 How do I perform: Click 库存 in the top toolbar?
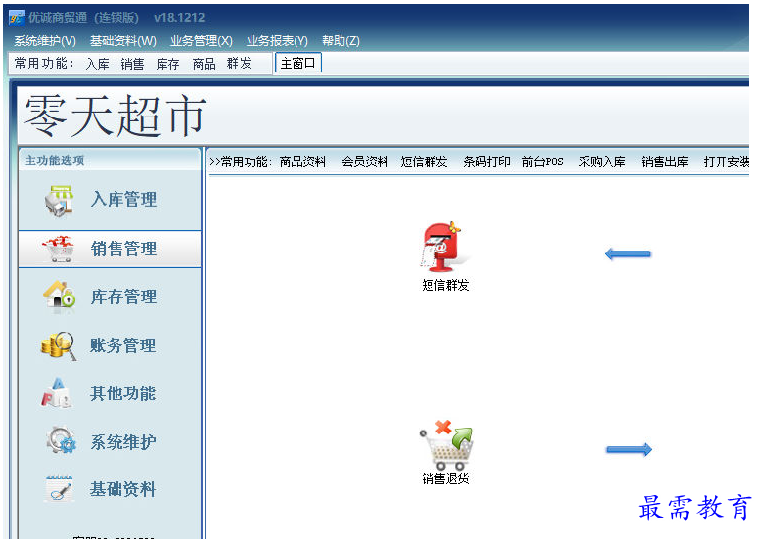coord(168,64)
